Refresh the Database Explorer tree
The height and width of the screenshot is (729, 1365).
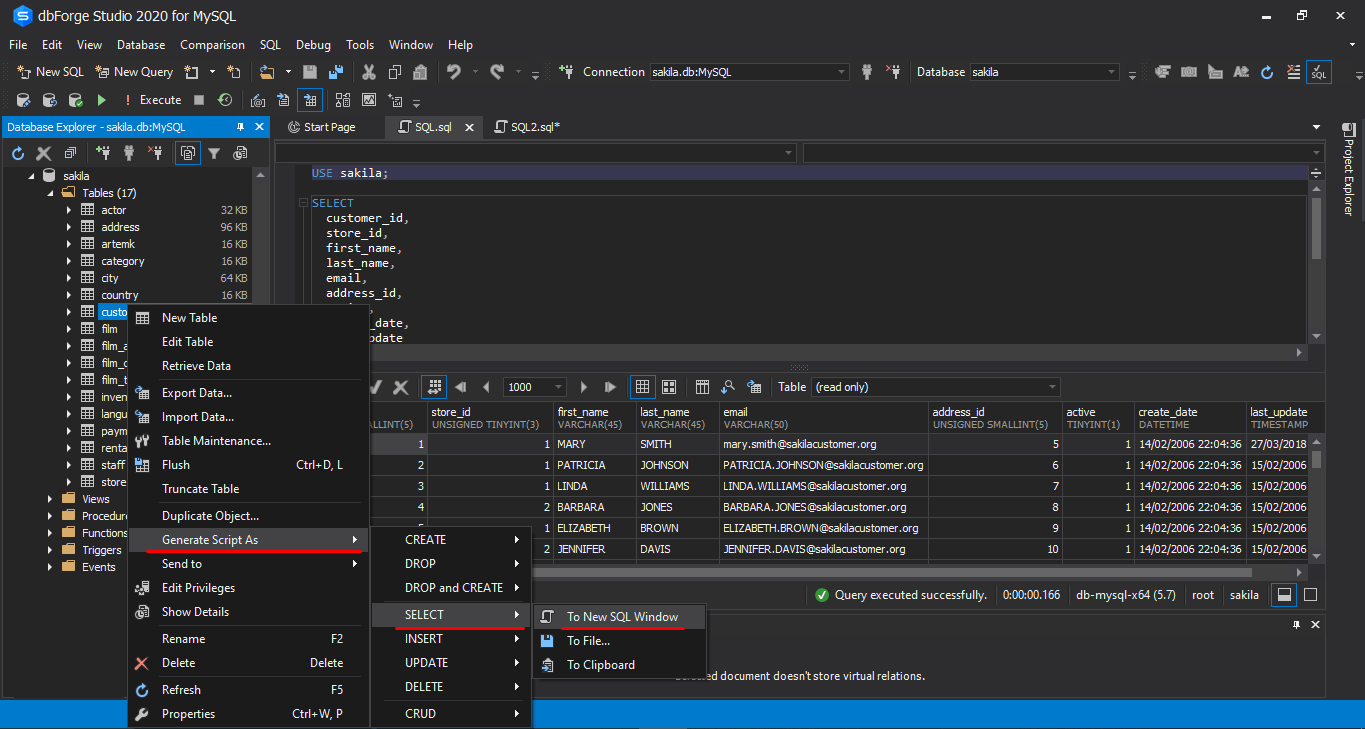coord(17,153)
